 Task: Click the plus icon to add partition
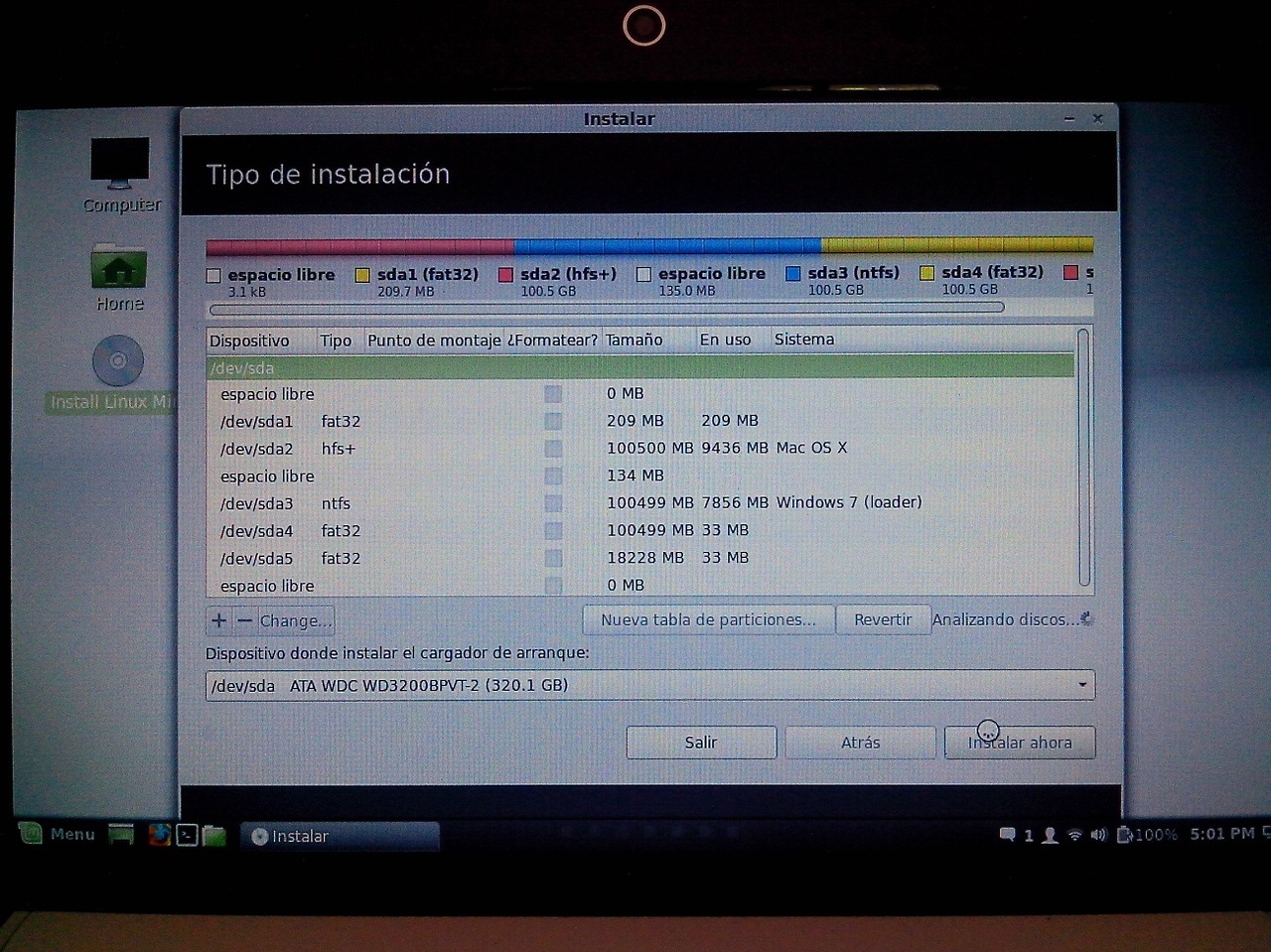tap(219, 620)
